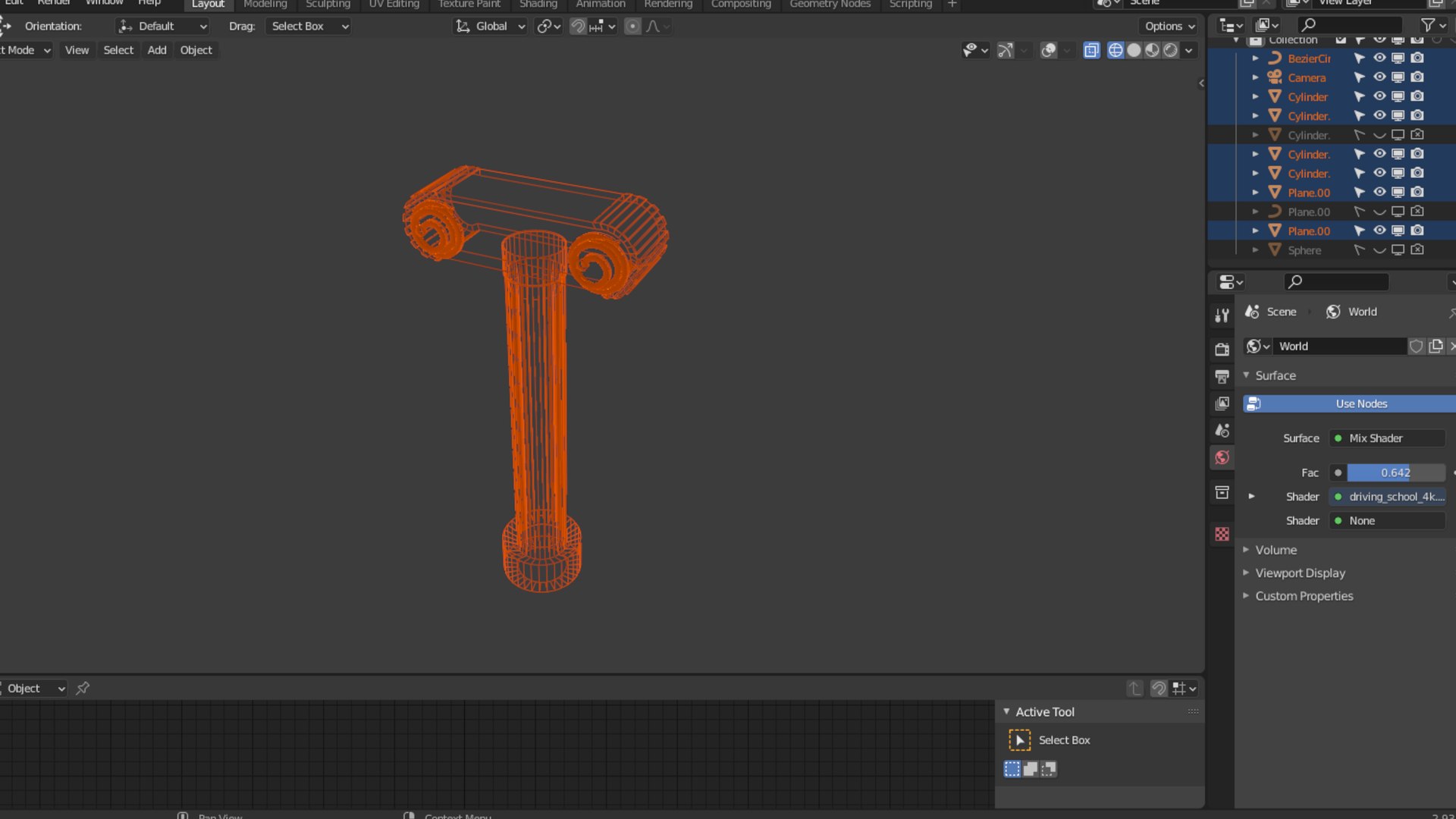Toggle the snap magnet icon
Screen dimensions: 1456x819
578,27
